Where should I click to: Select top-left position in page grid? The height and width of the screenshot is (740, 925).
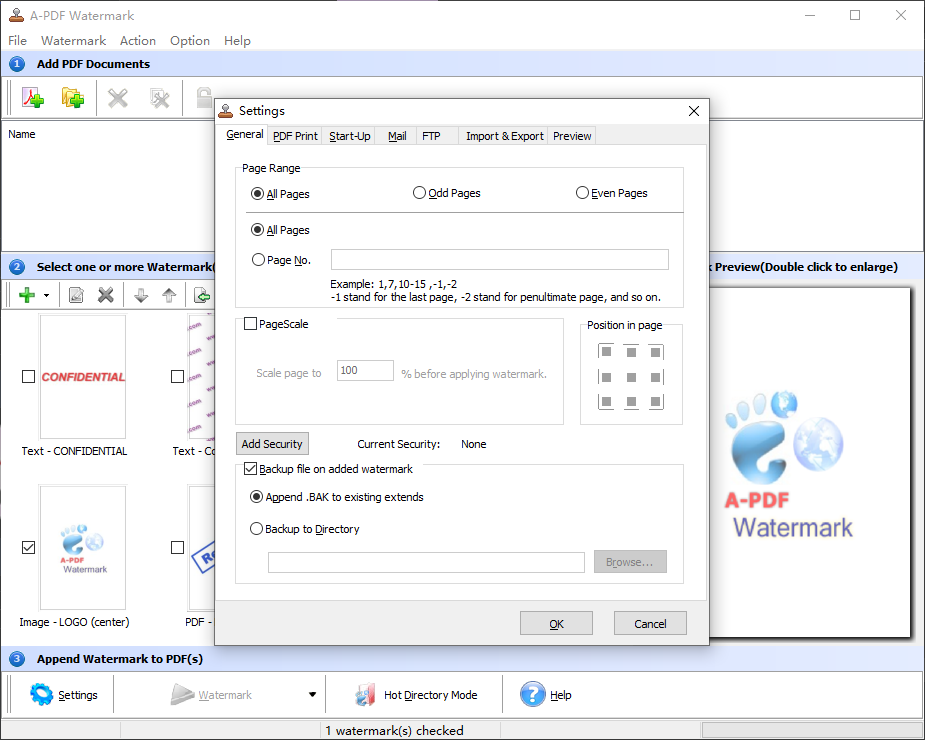[606, 352]
